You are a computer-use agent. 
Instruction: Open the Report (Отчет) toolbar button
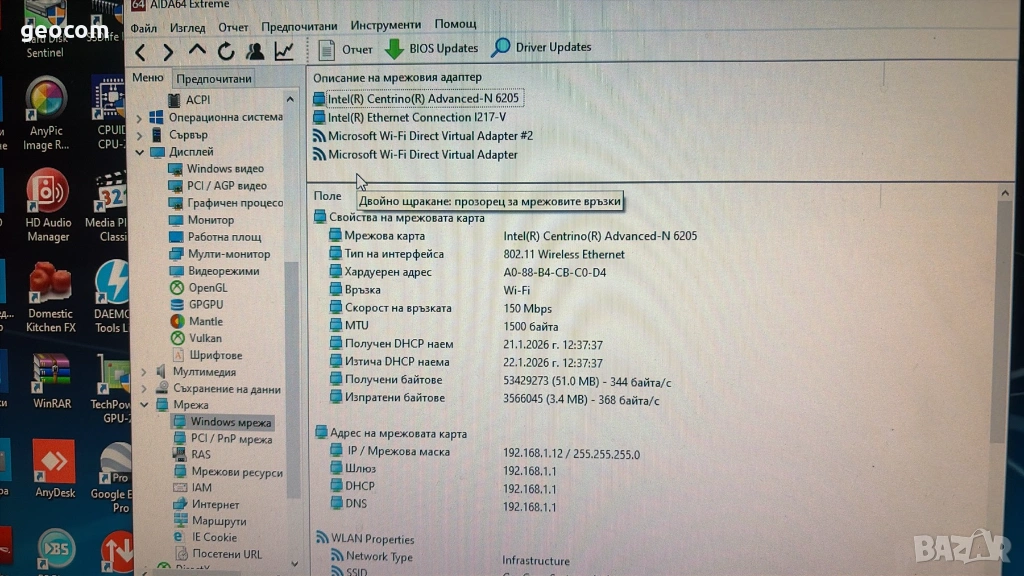coord(345,49)
